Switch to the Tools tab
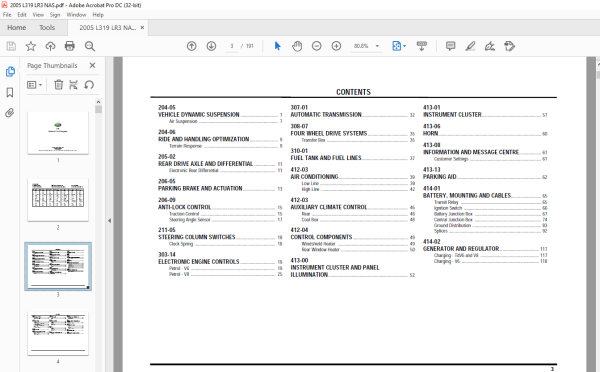Viewport: 600px width, 372px height. coord(47,28)
